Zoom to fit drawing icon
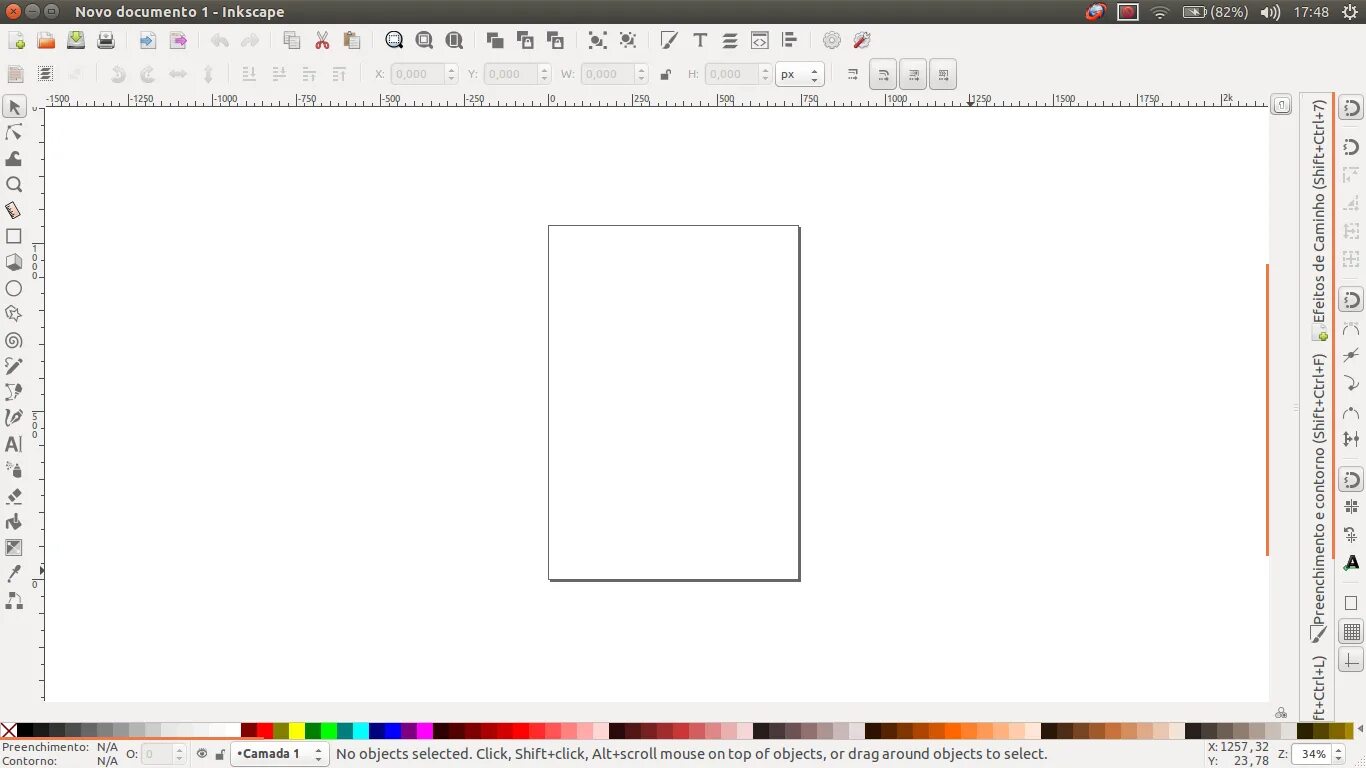Image resolution: width=1366 pixels, height=768 pixels. (424, 41)
